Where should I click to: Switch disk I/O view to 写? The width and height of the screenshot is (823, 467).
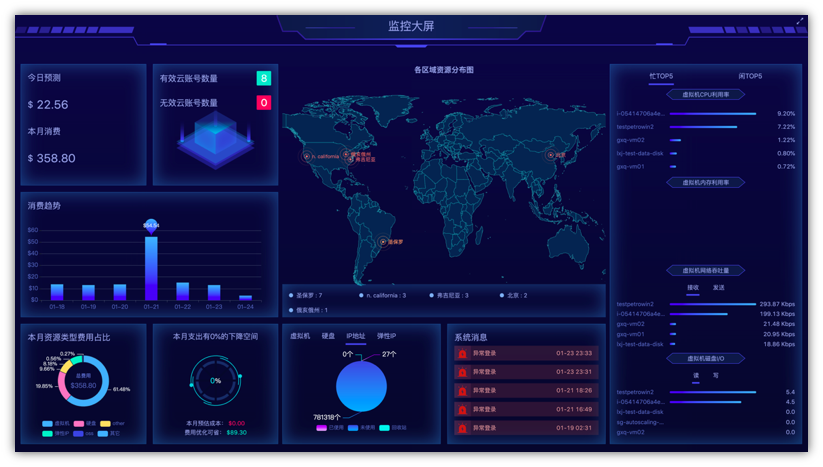pyautogui.click(x=716, y=376)
